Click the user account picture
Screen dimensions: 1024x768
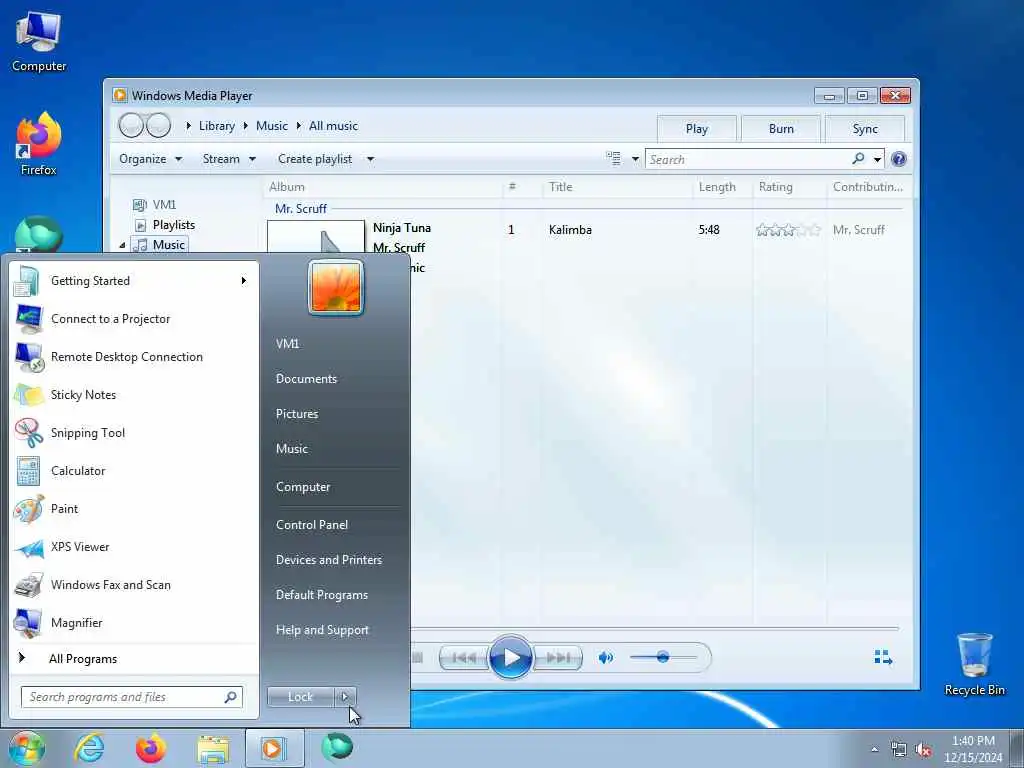point(336,287)
